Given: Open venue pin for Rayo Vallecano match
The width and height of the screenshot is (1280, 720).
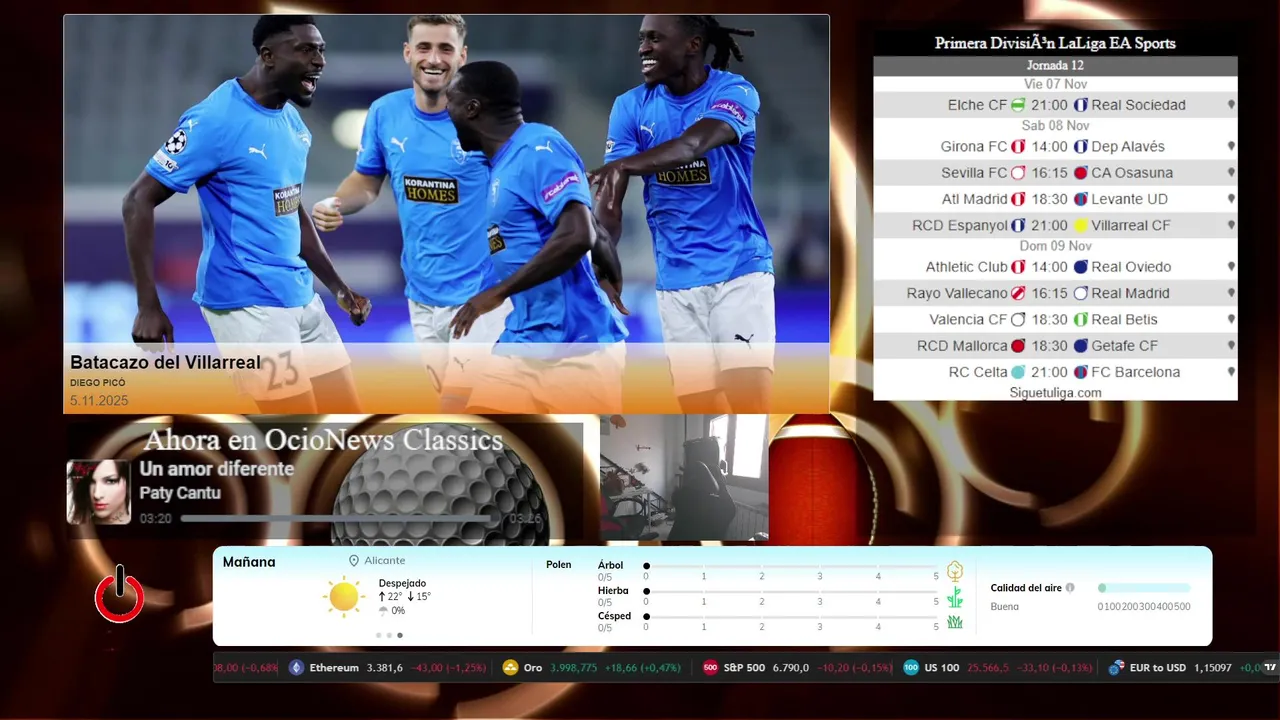Looking at the screenshot, I should (x=1231, y=294).
